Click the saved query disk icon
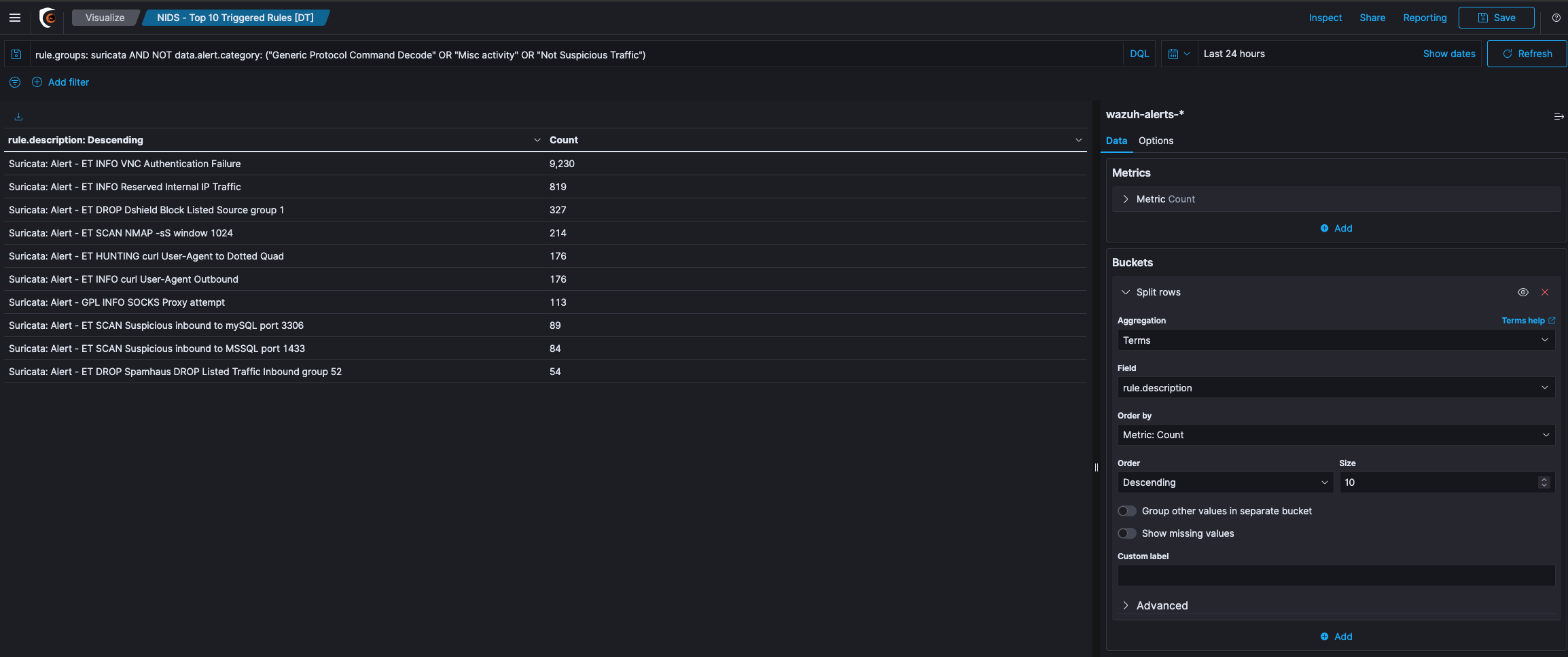Image resolution: width=1568 pixels, height=657 pixels. pyautogui.click(x=16, y=54)
